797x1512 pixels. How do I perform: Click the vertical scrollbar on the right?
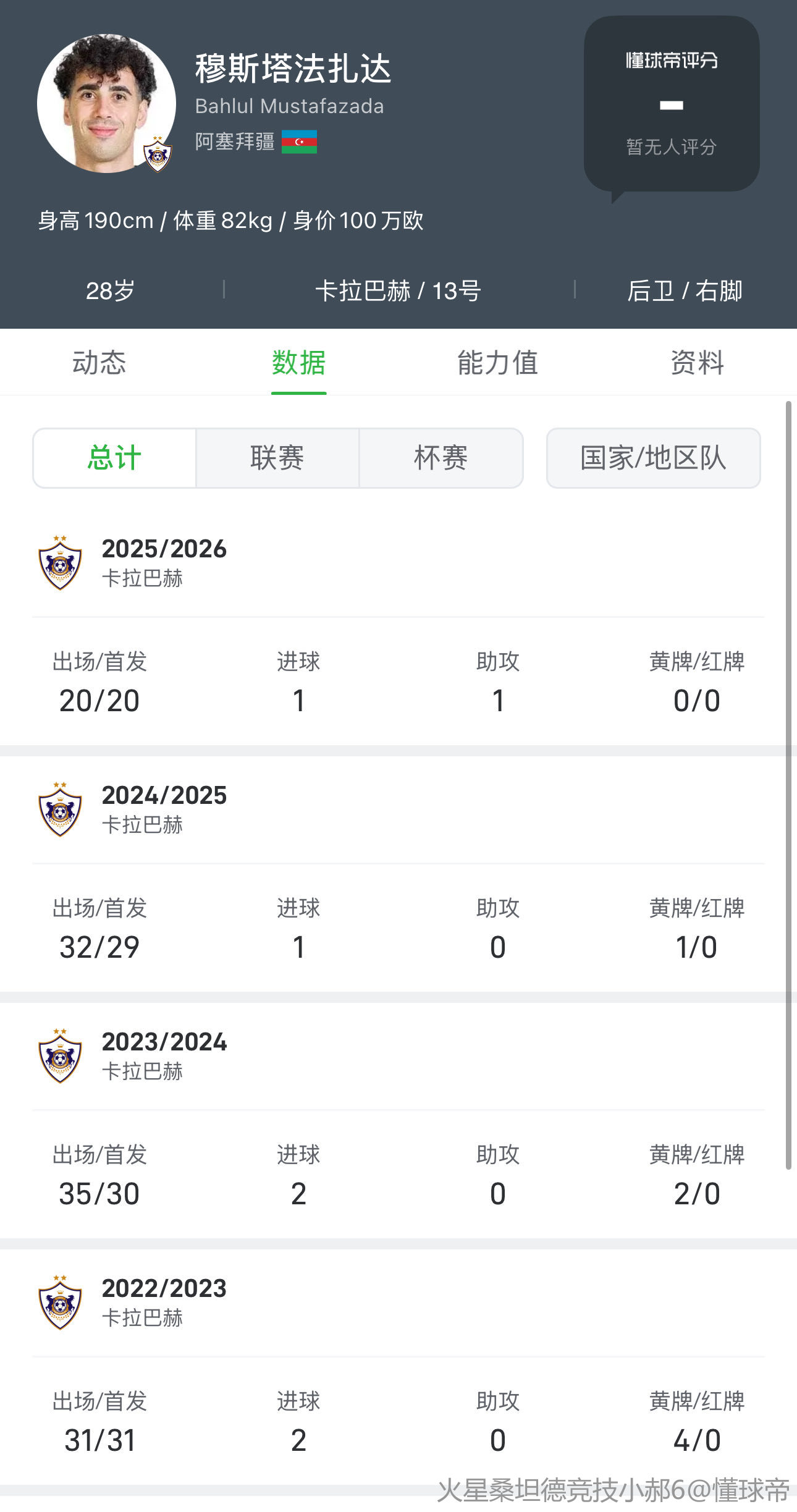pos(788,785)
